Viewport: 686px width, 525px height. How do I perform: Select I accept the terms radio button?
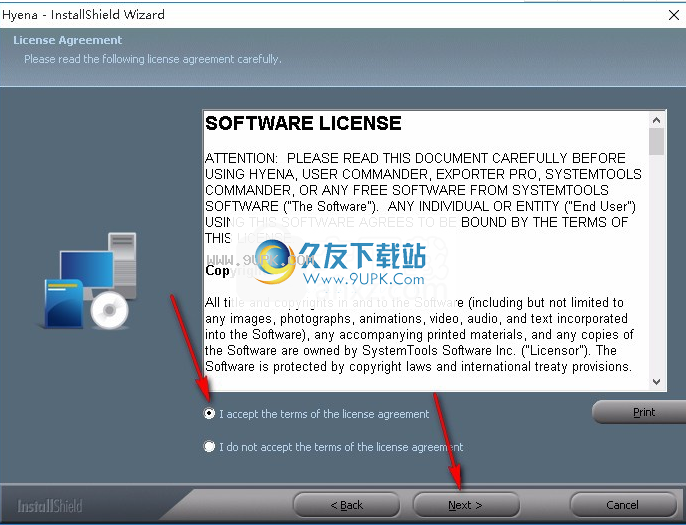210,413
